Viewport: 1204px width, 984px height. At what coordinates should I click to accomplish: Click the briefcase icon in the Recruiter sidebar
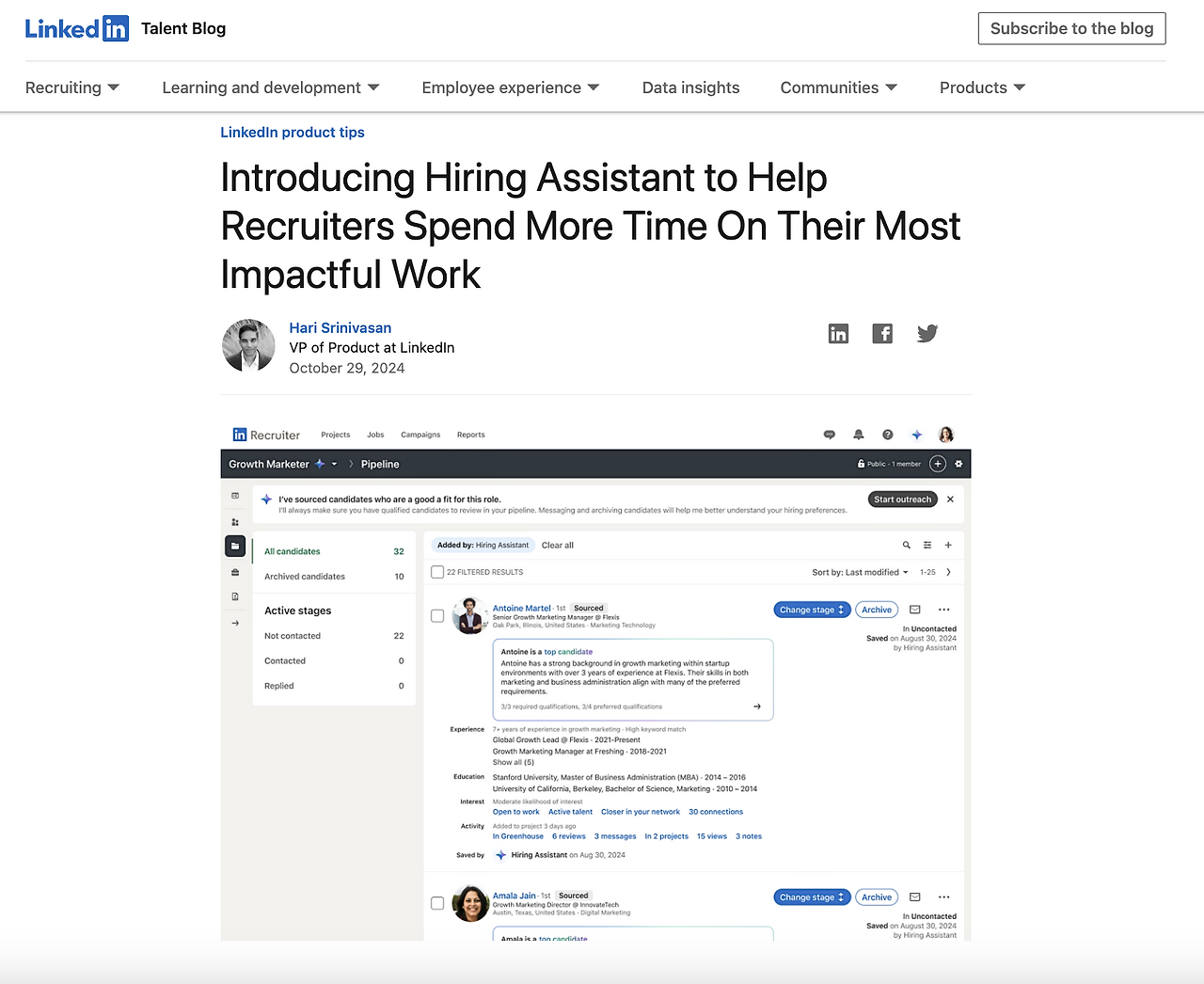[235, 572]
